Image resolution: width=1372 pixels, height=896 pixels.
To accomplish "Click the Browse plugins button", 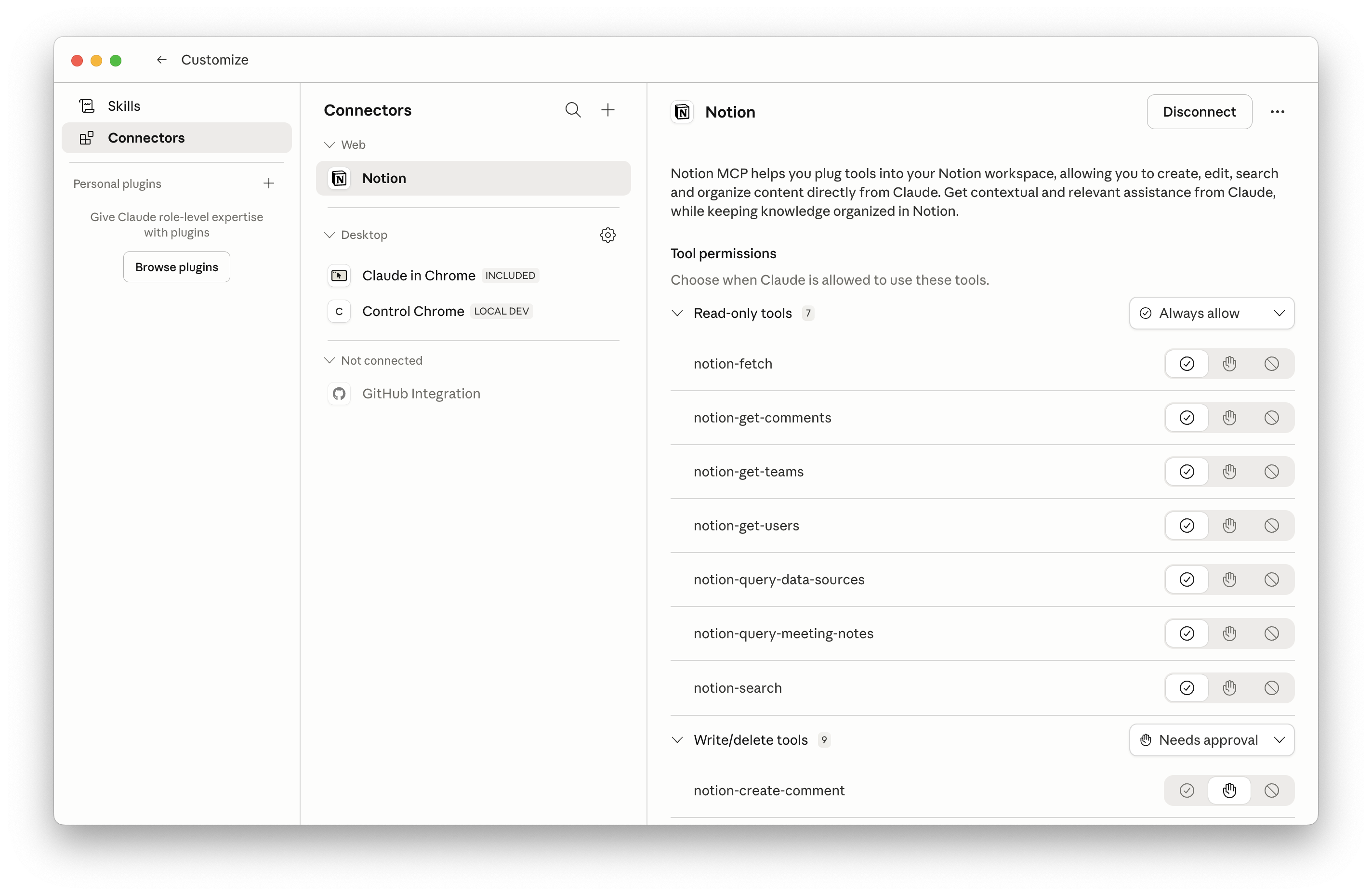I will (176, 267).
